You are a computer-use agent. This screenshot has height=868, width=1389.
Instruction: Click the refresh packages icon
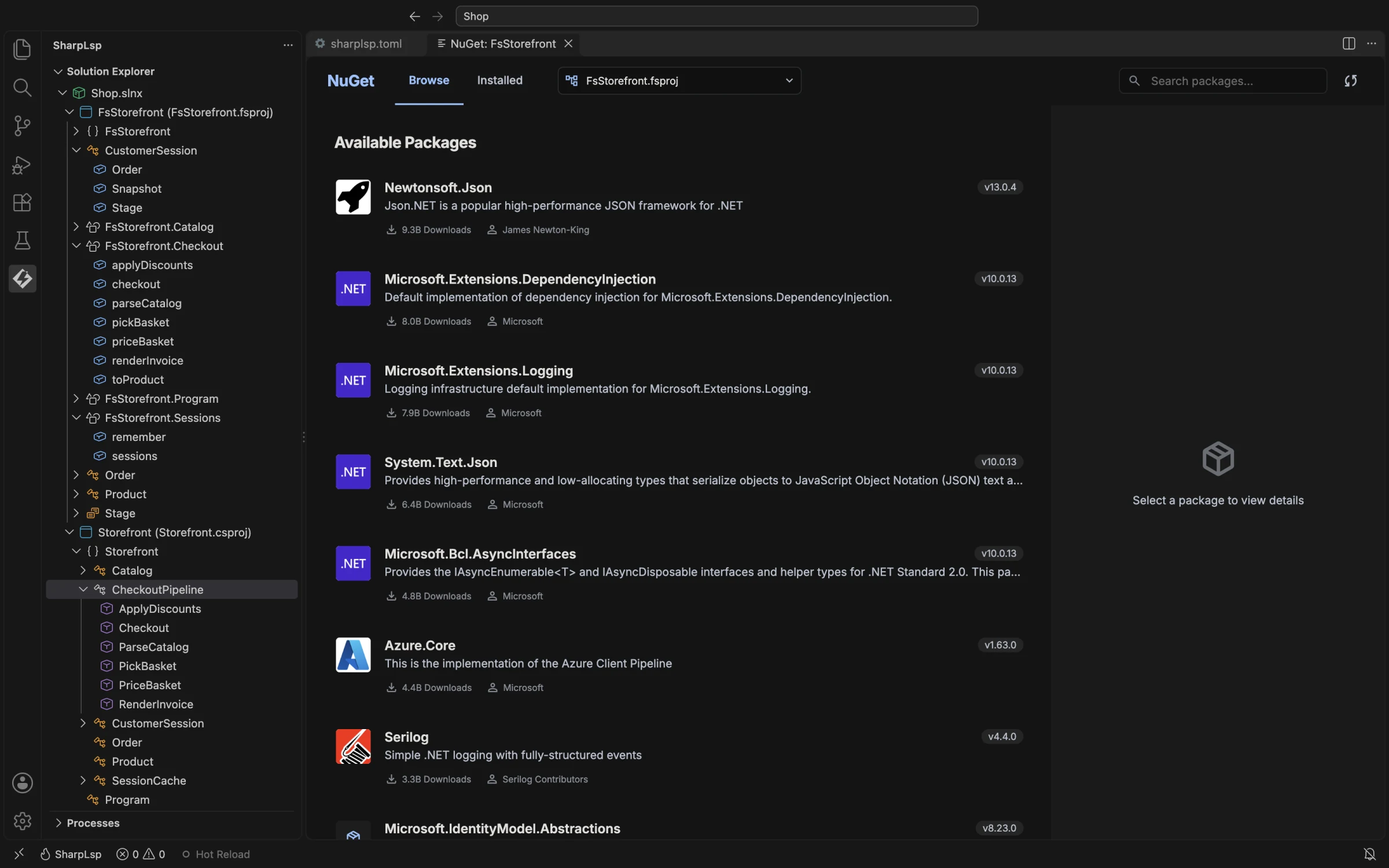click(x=1350, y=81)
